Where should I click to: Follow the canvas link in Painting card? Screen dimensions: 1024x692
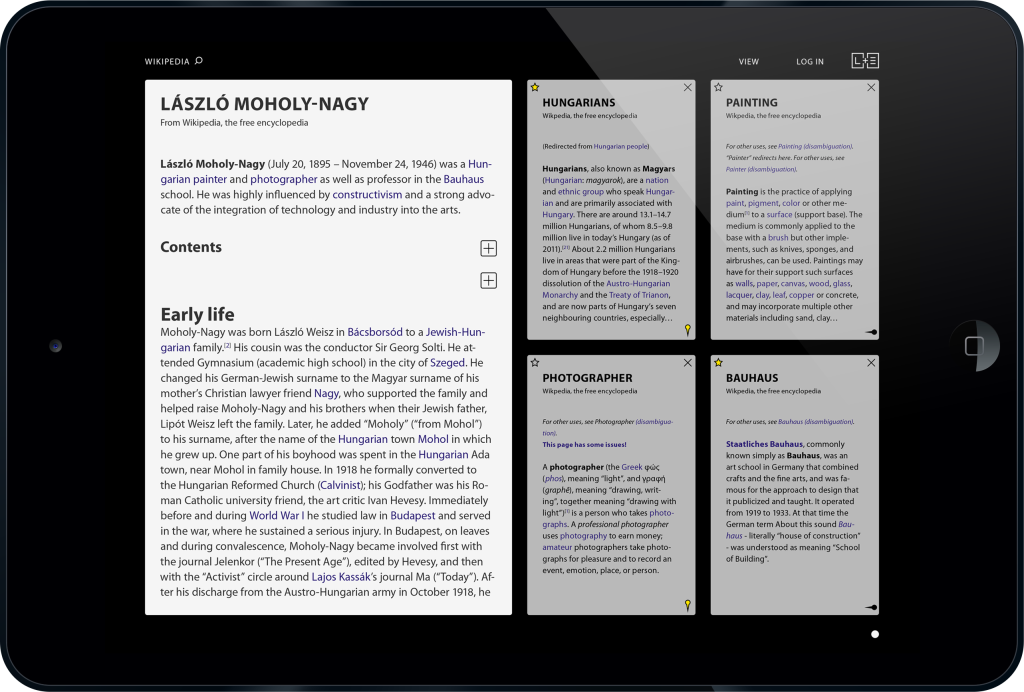coord(793,284)
